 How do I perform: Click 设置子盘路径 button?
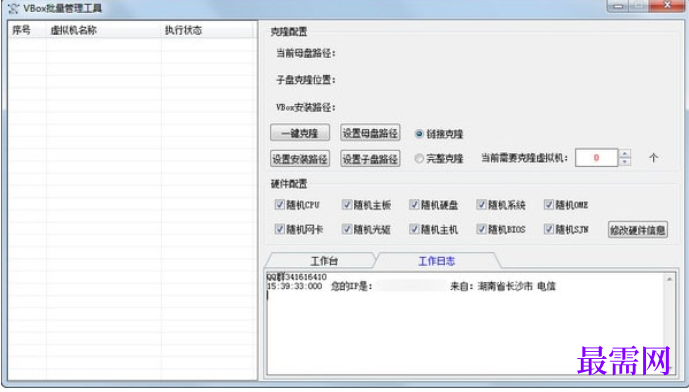(370, 159)
